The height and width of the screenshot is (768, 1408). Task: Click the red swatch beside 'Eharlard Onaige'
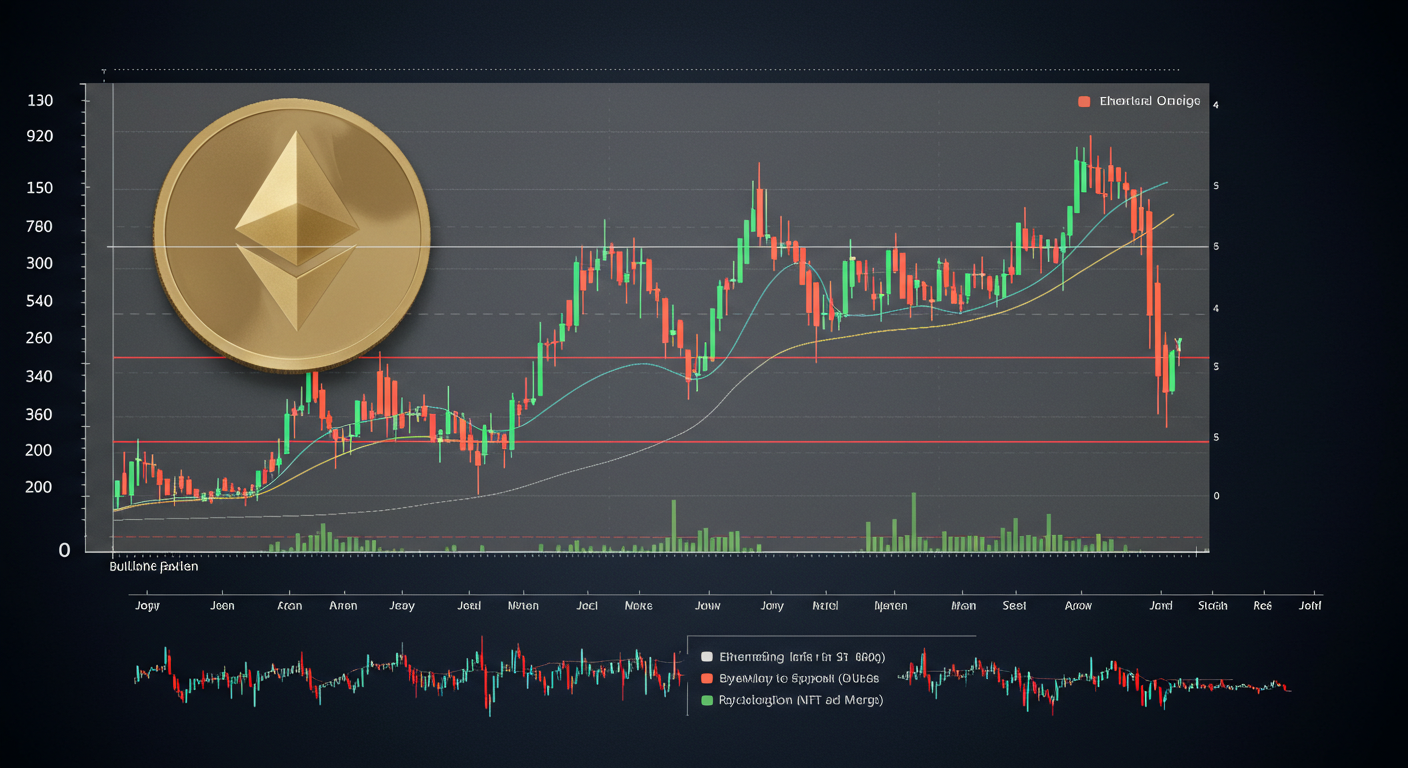click(x=1083, y=102)
